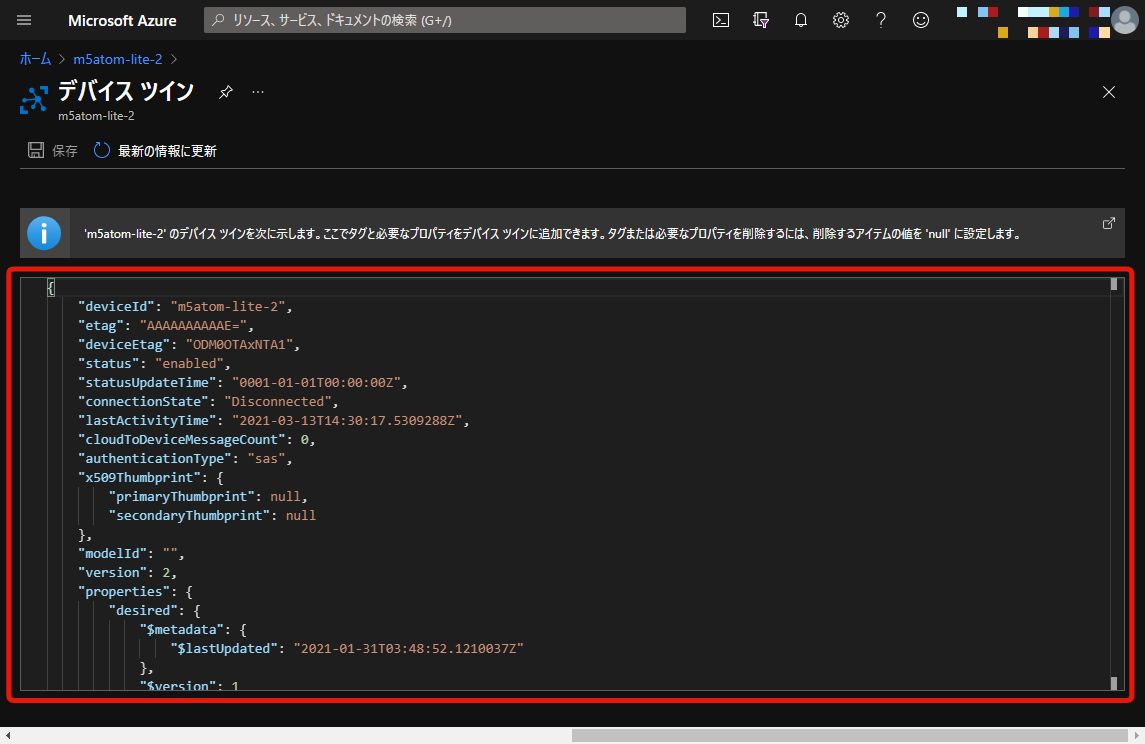
Task: Open Cloud Shell from the top bar
Action: point(721,20)
